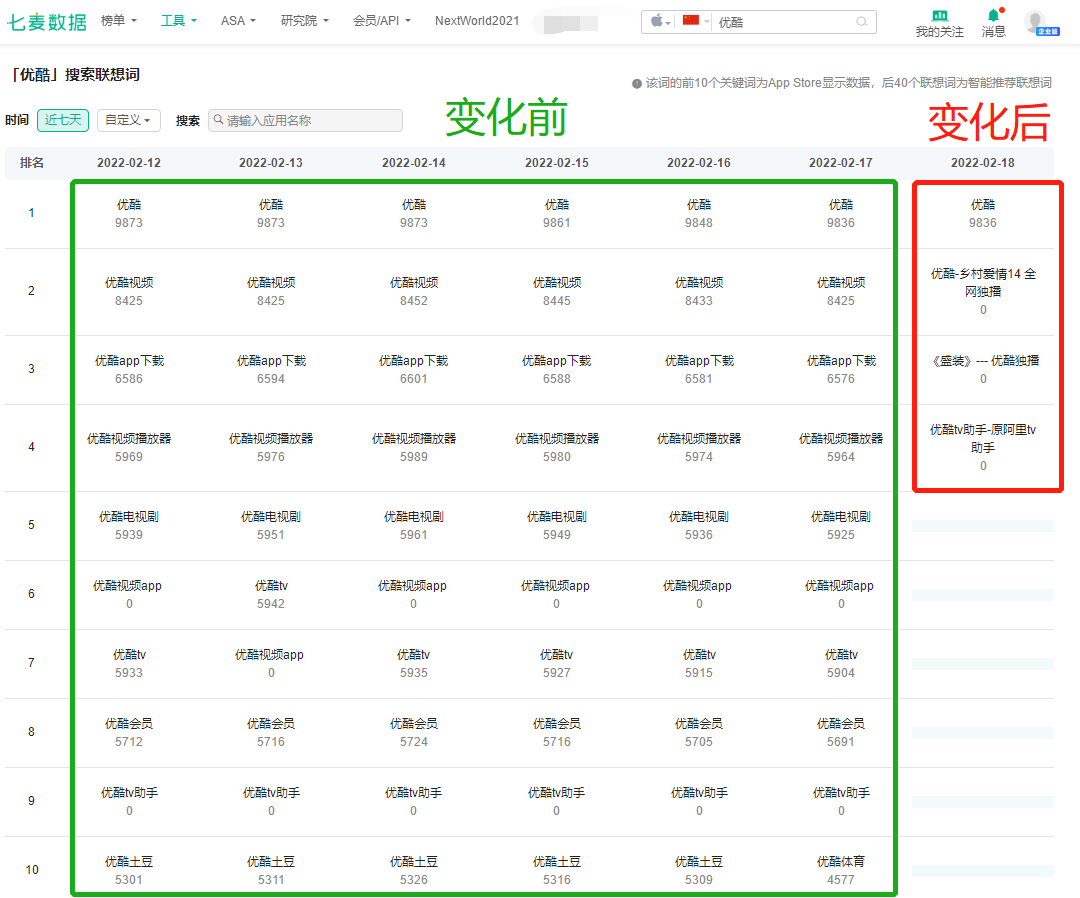Expand the 工具 menu
The width and height of the screenshot is (1080, 898).
tap(178, 21)
